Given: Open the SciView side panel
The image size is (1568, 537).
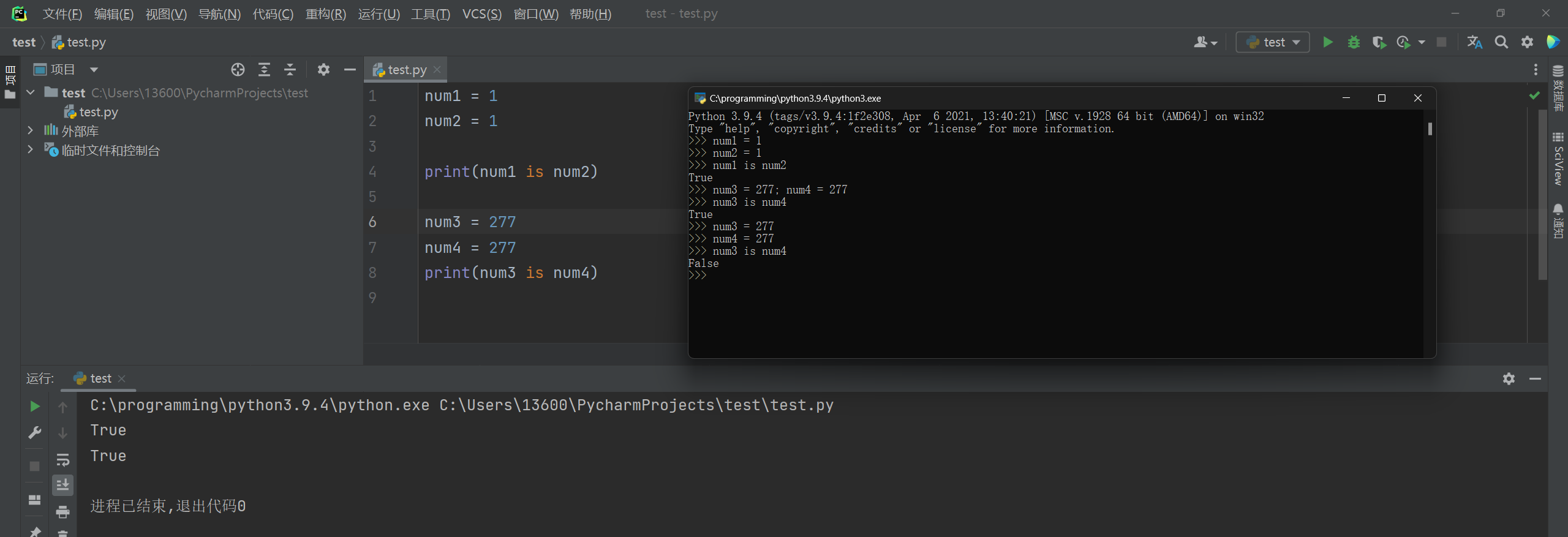Looking at the screenshot, I should coord(1558,159).
